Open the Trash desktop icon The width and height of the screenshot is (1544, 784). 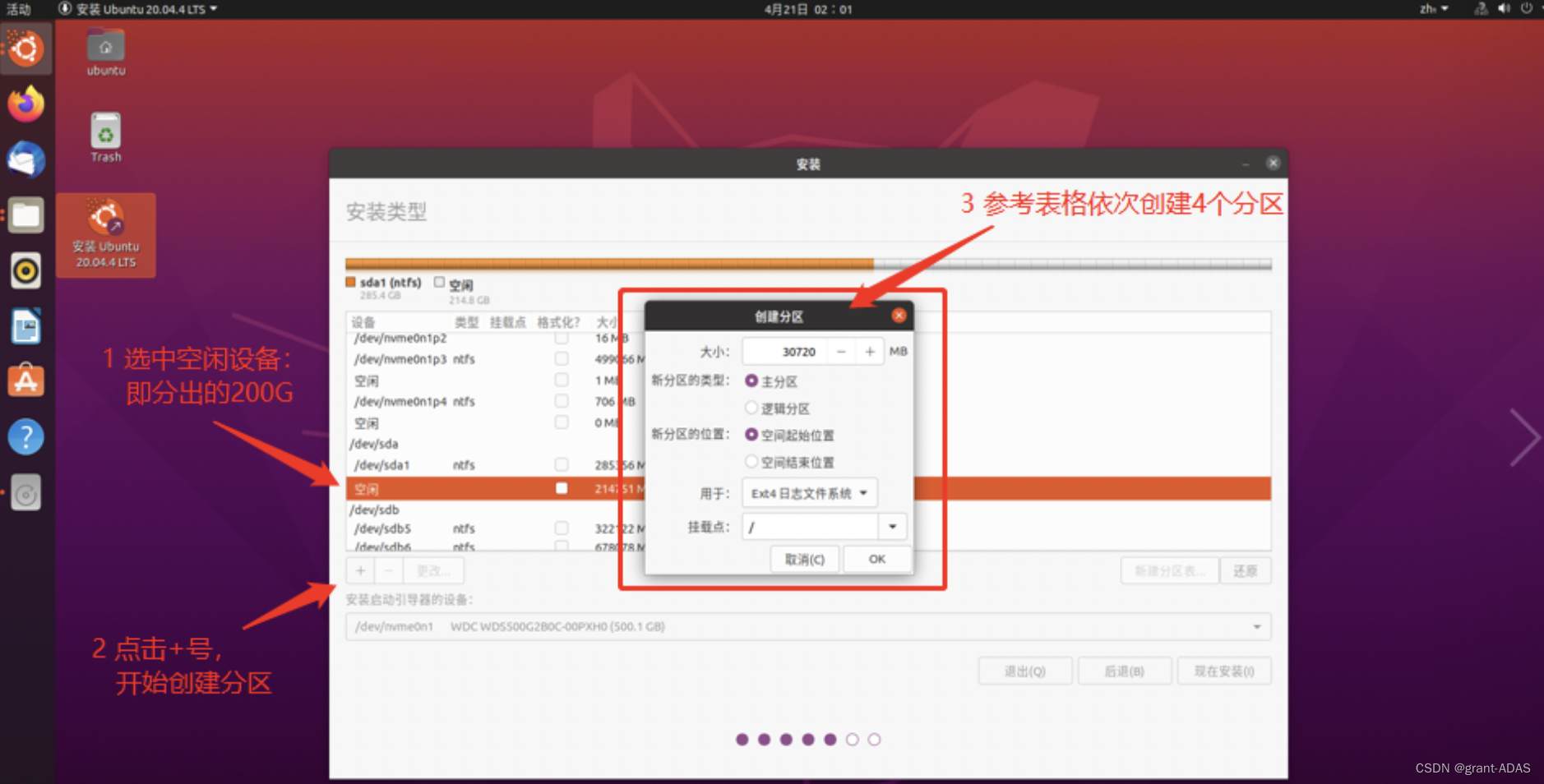coord(106,138)
